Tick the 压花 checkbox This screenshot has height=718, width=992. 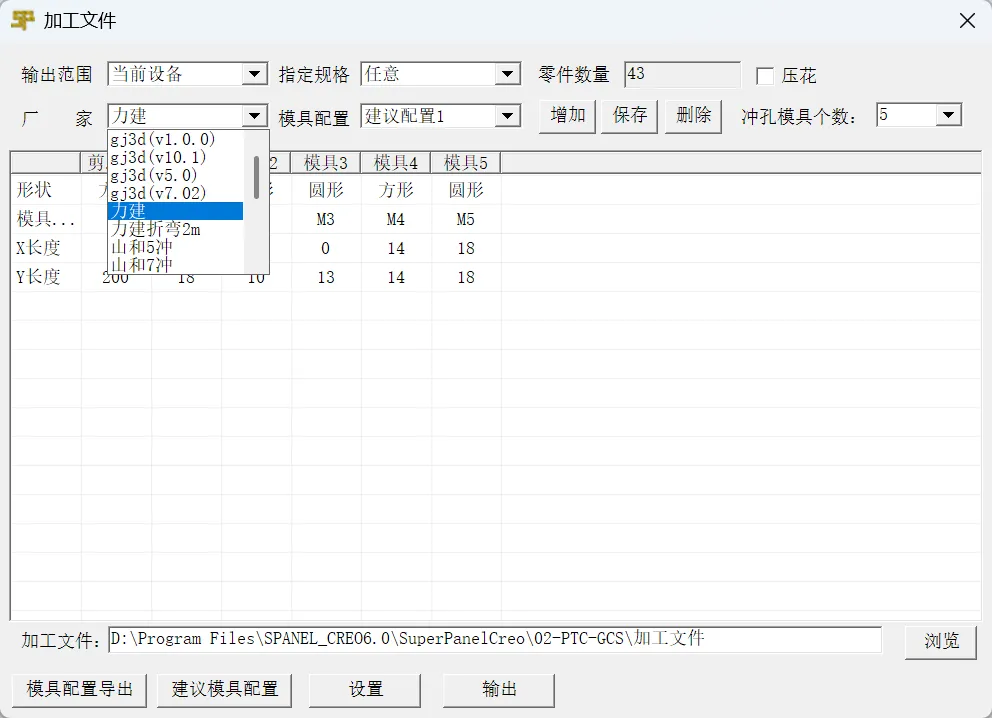(x=764, y=76)
